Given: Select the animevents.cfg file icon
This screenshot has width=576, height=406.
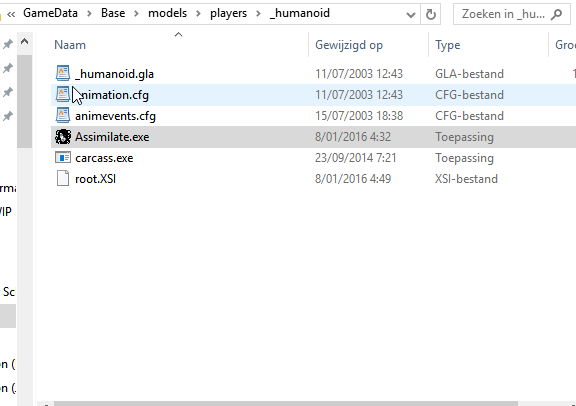Looking at the screenshot, I should [63, 116].
